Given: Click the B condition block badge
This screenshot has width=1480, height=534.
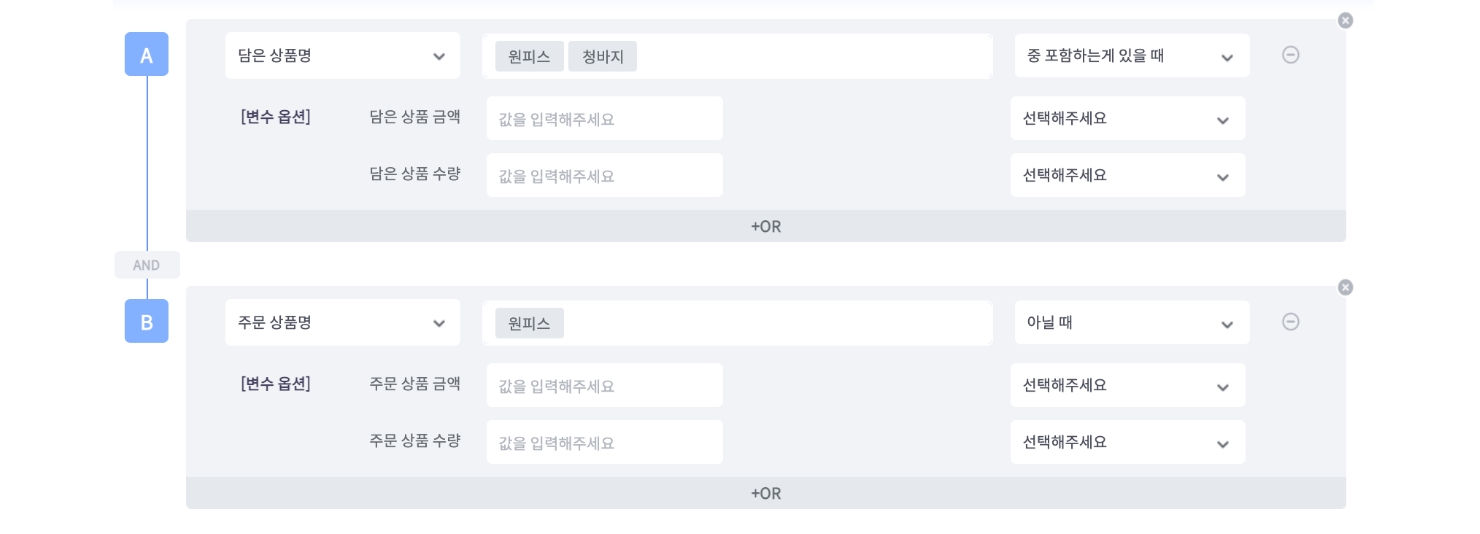Looking at the screenshot, I should coord(146,321).
